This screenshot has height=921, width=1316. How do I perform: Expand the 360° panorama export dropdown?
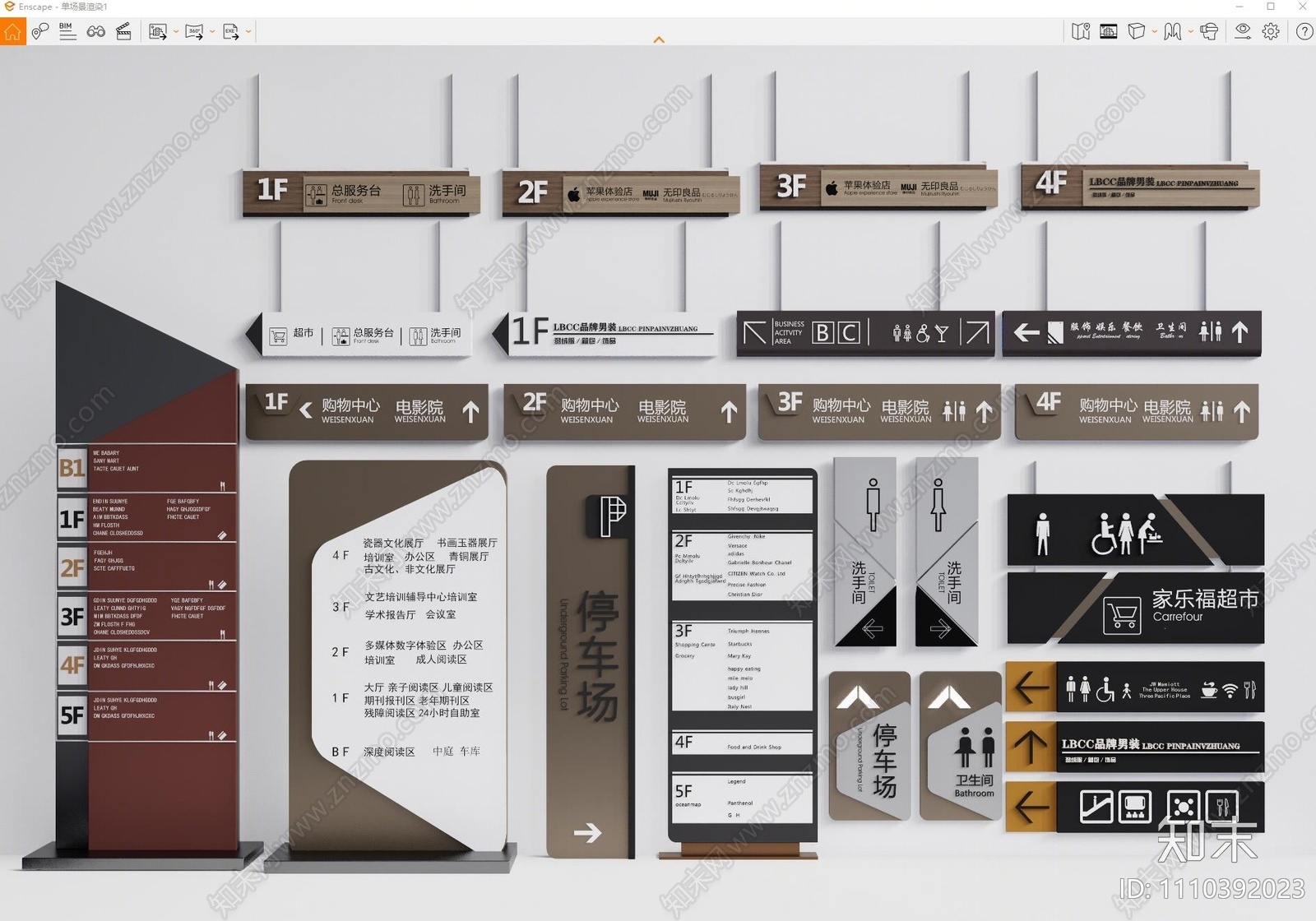[212, 32]
